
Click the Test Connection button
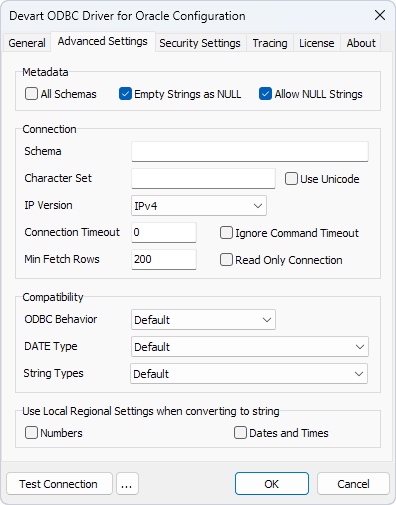(59, 484)
